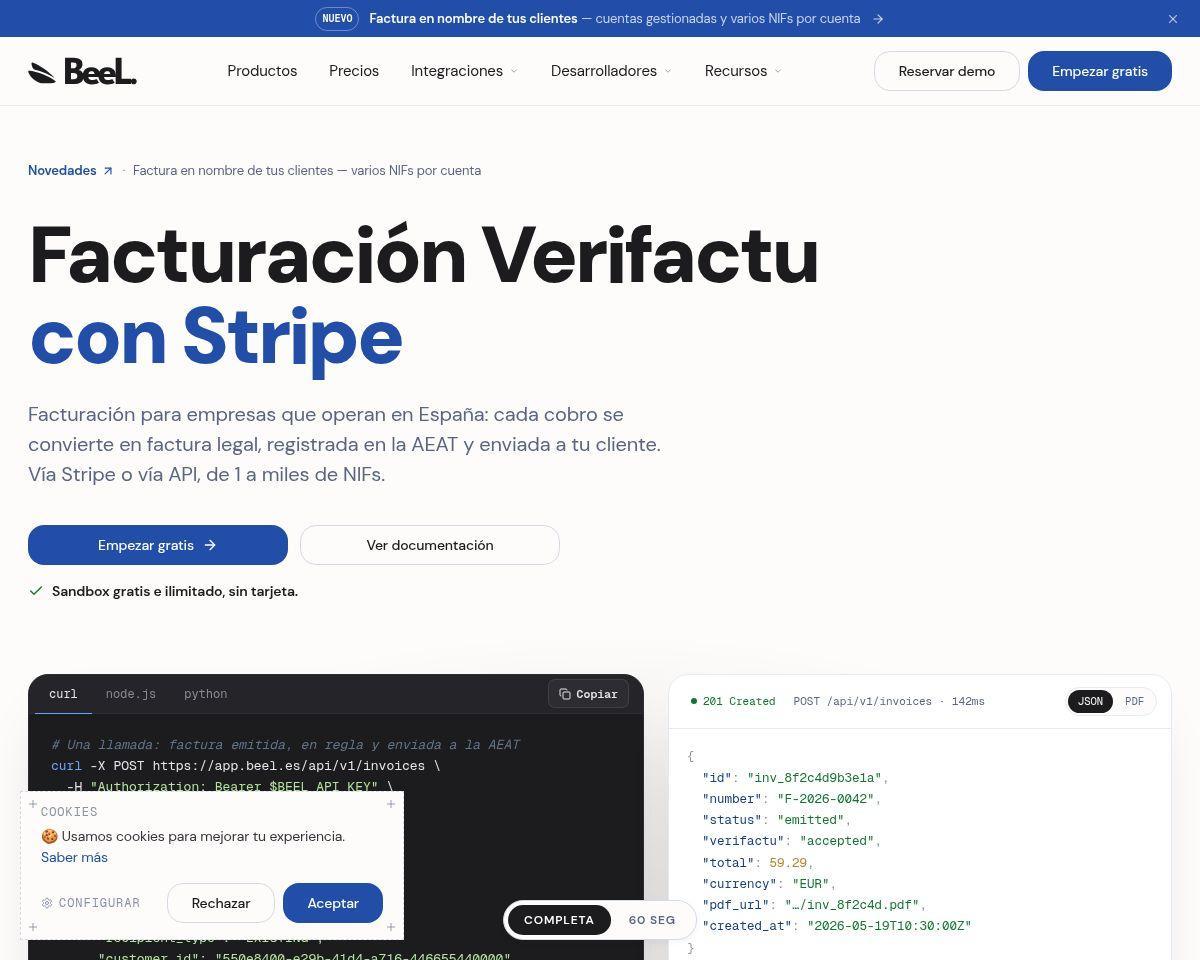
Task: Click the POST /api/v1/invoices response label
Action: coord(862,701)
